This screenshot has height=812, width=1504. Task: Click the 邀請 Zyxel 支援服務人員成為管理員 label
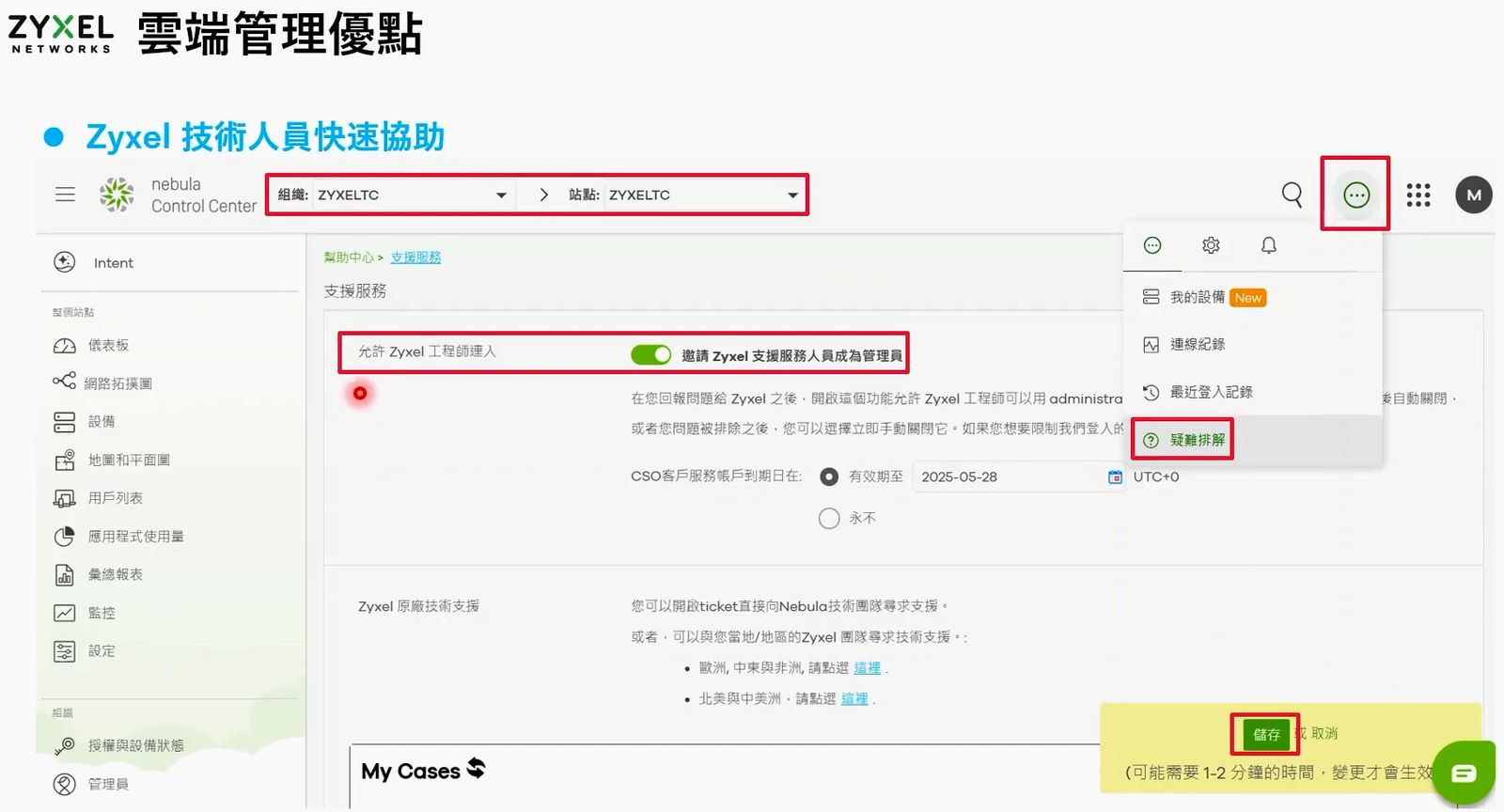pyautogui.click(x=792, y=355)
